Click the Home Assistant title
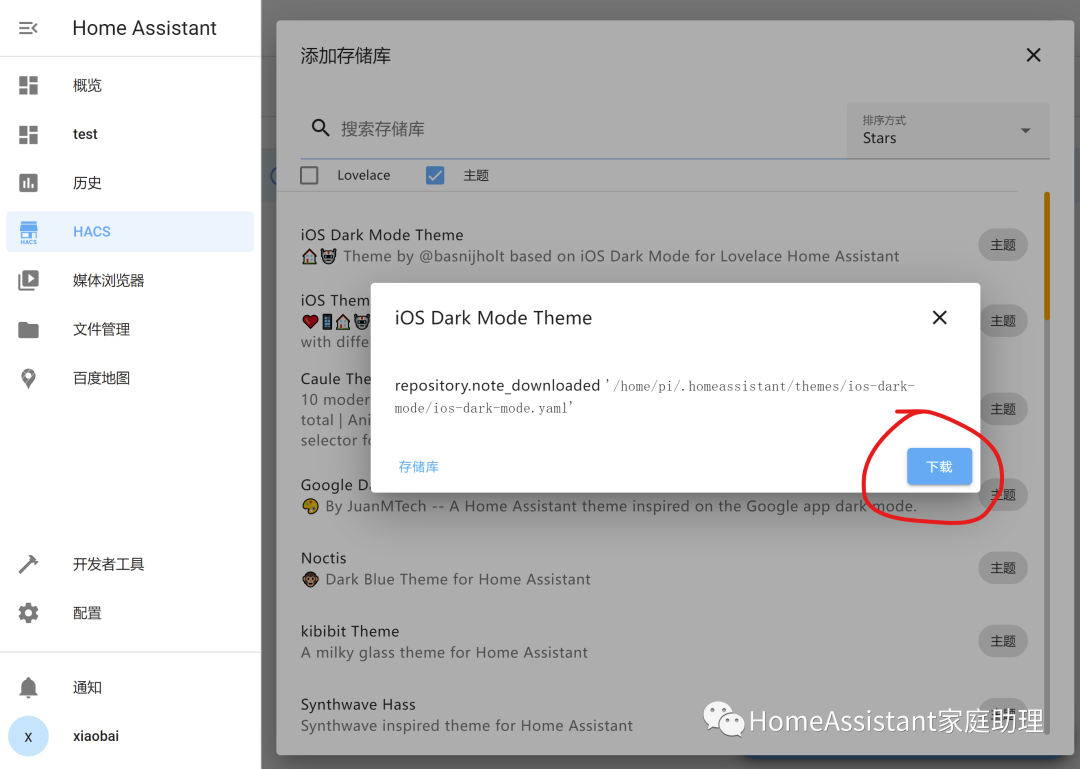This screenshot has width=1080, height=769. [x=145, y=28]
